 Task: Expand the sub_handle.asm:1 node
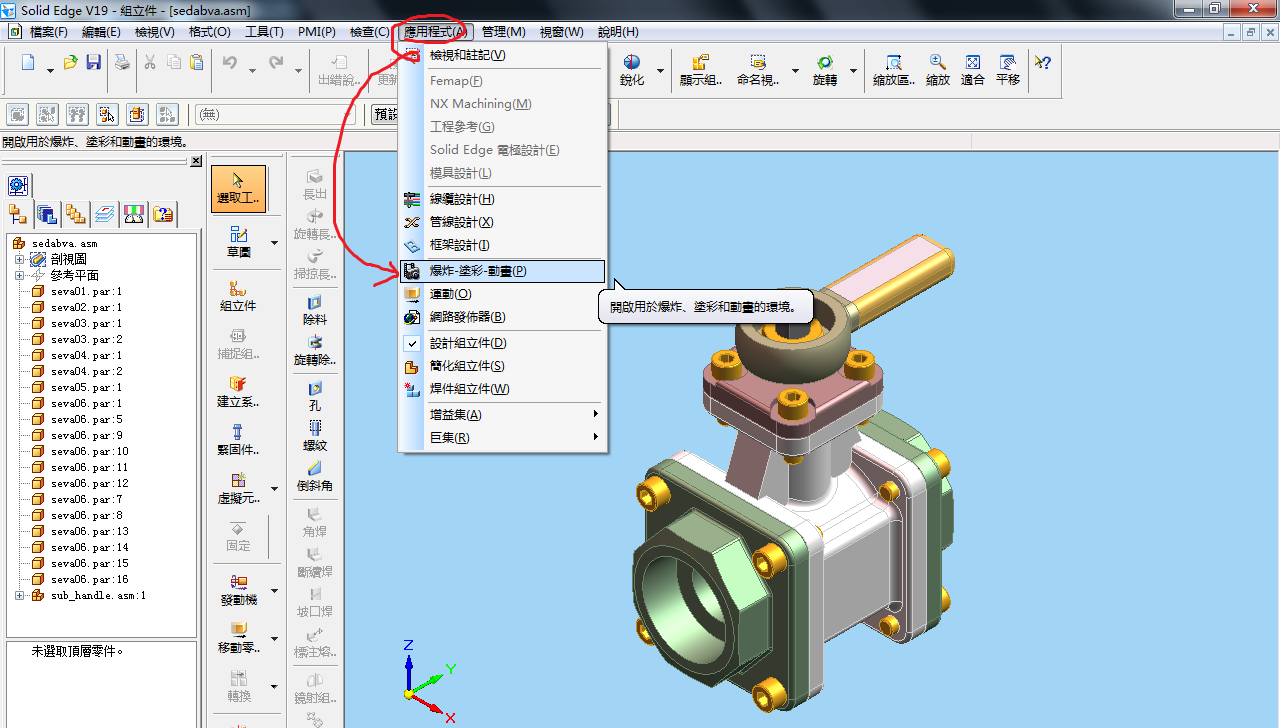(19, 596)
